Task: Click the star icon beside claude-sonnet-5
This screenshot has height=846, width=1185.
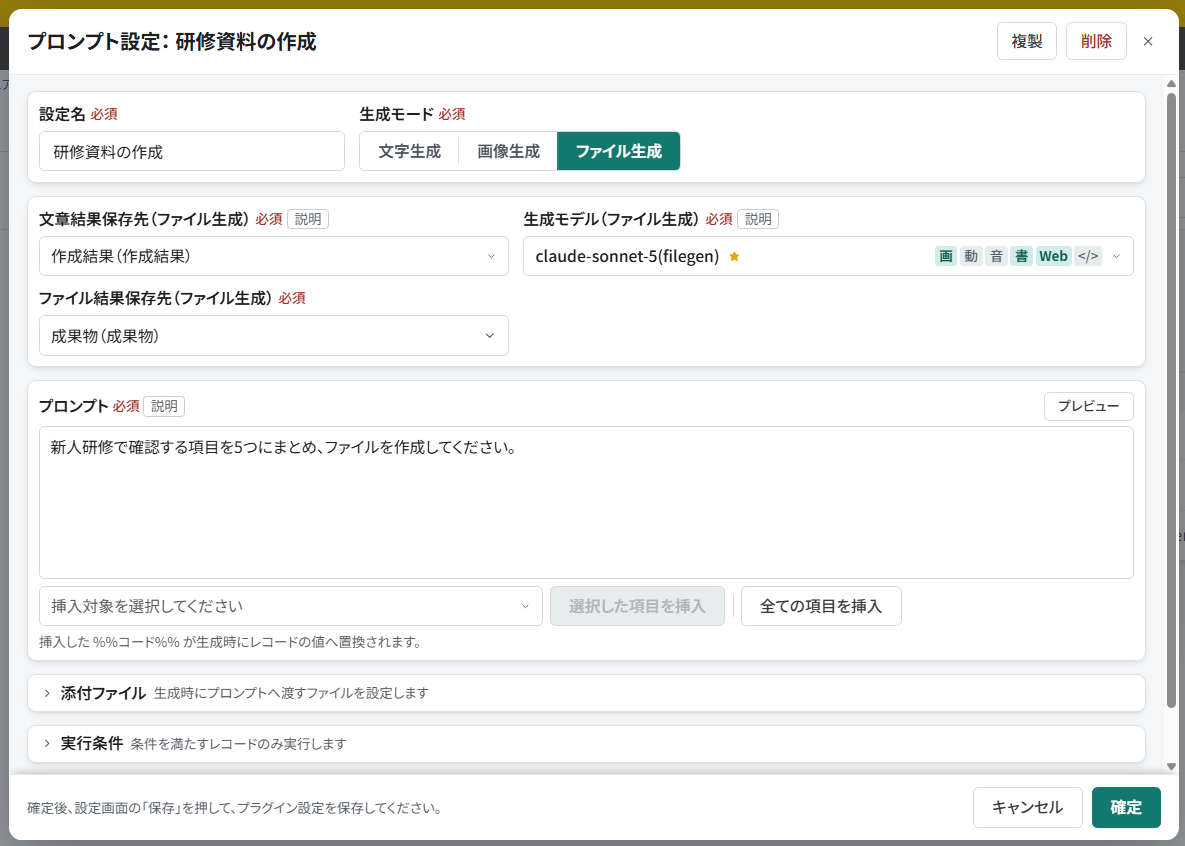Action: pos(734,256)
